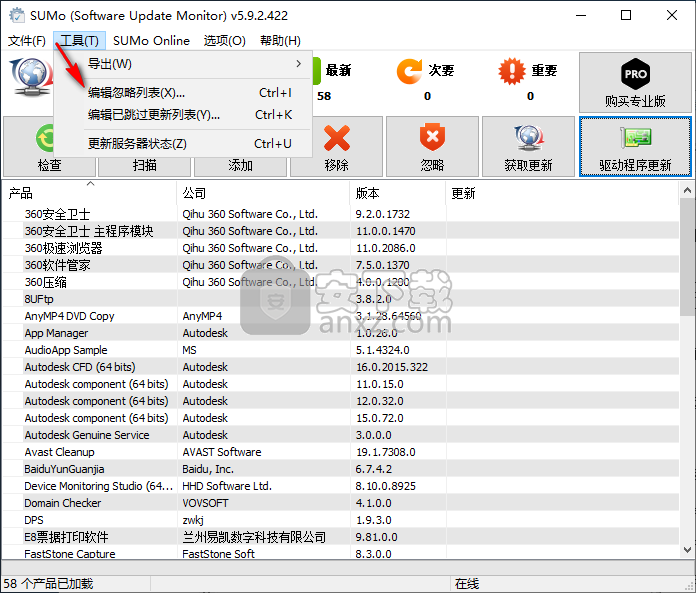
Task: Select Autodesk component version 11.0.15.0
Action: pos(341,384)
